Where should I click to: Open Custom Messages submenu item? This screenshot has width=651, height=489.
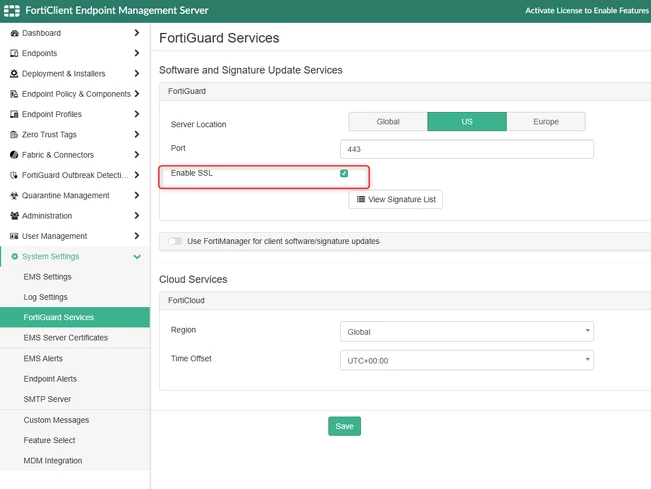tap(75, 420)
